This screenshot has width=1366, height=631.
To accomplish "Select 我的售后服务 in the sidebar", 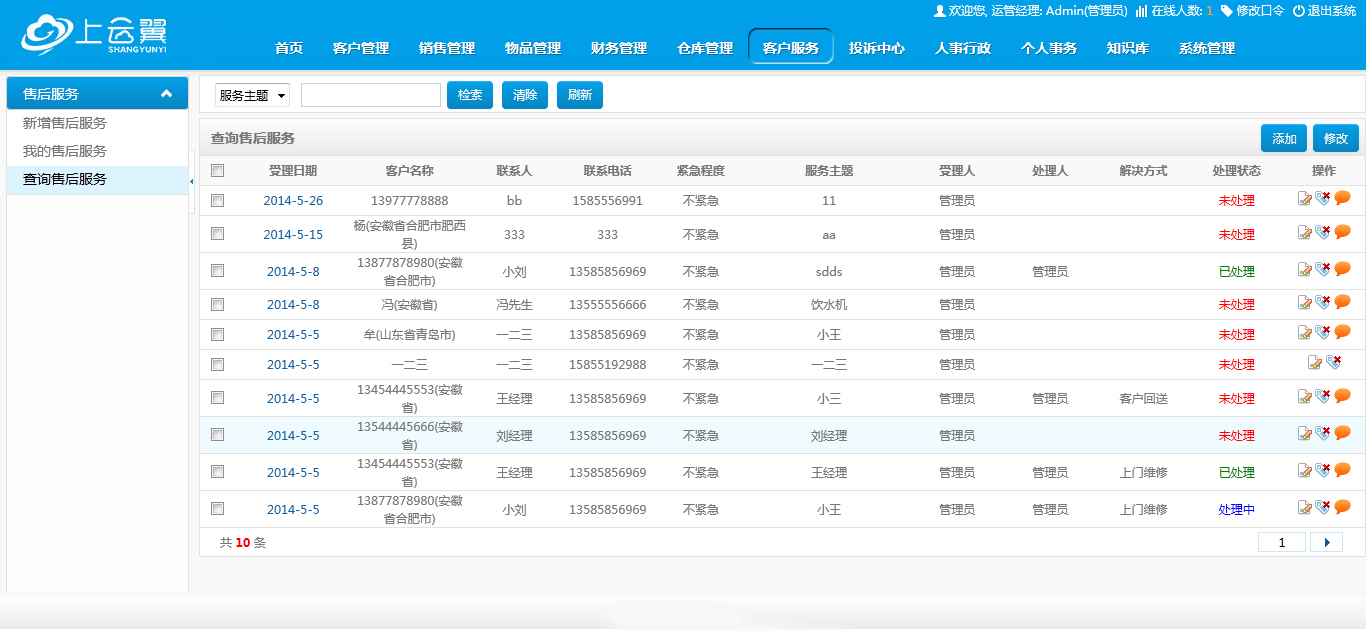I will click(65, 151).
